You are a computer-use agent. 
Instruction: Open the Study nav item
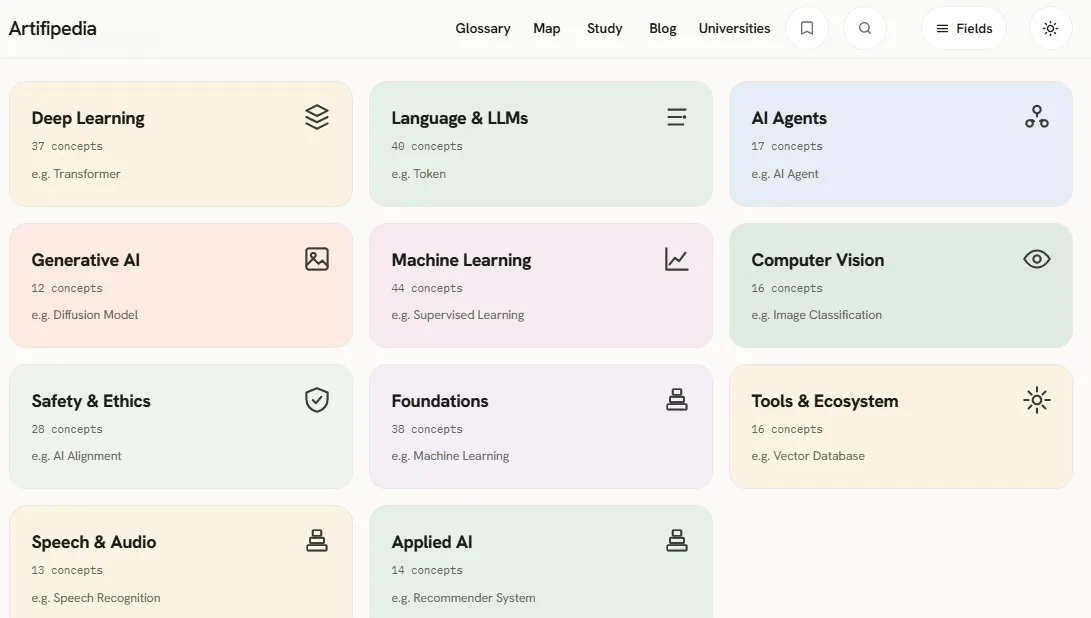point(605,29)
